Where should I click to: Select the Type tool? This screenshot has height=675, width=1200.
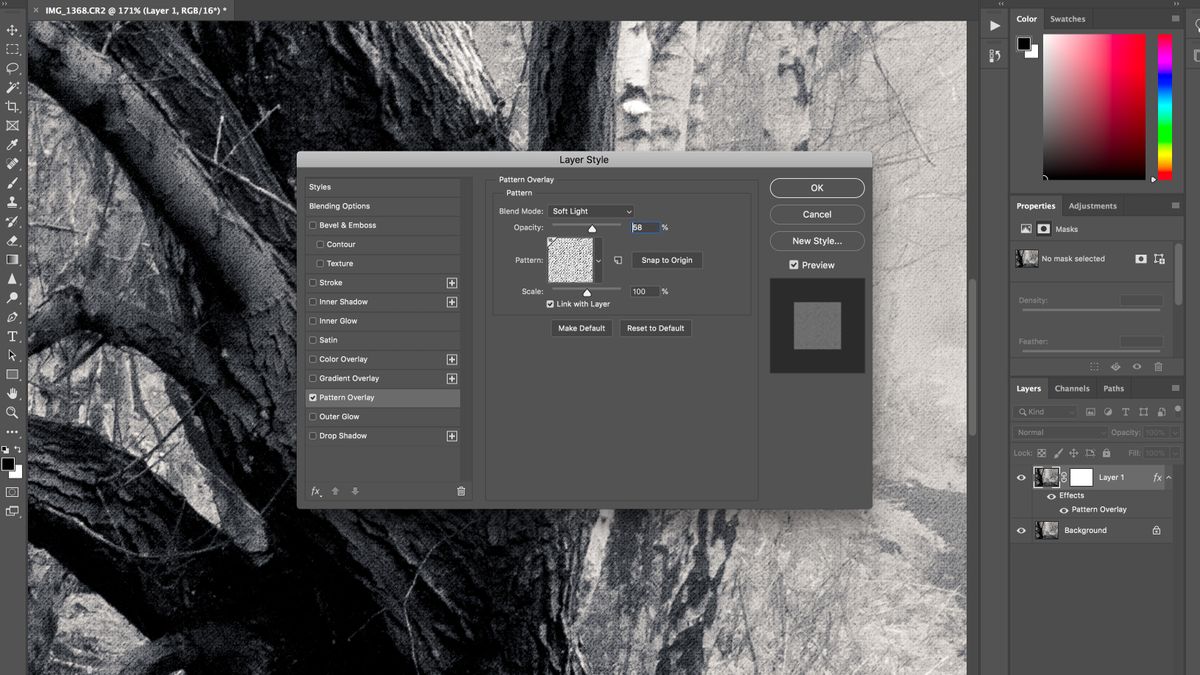12,336
